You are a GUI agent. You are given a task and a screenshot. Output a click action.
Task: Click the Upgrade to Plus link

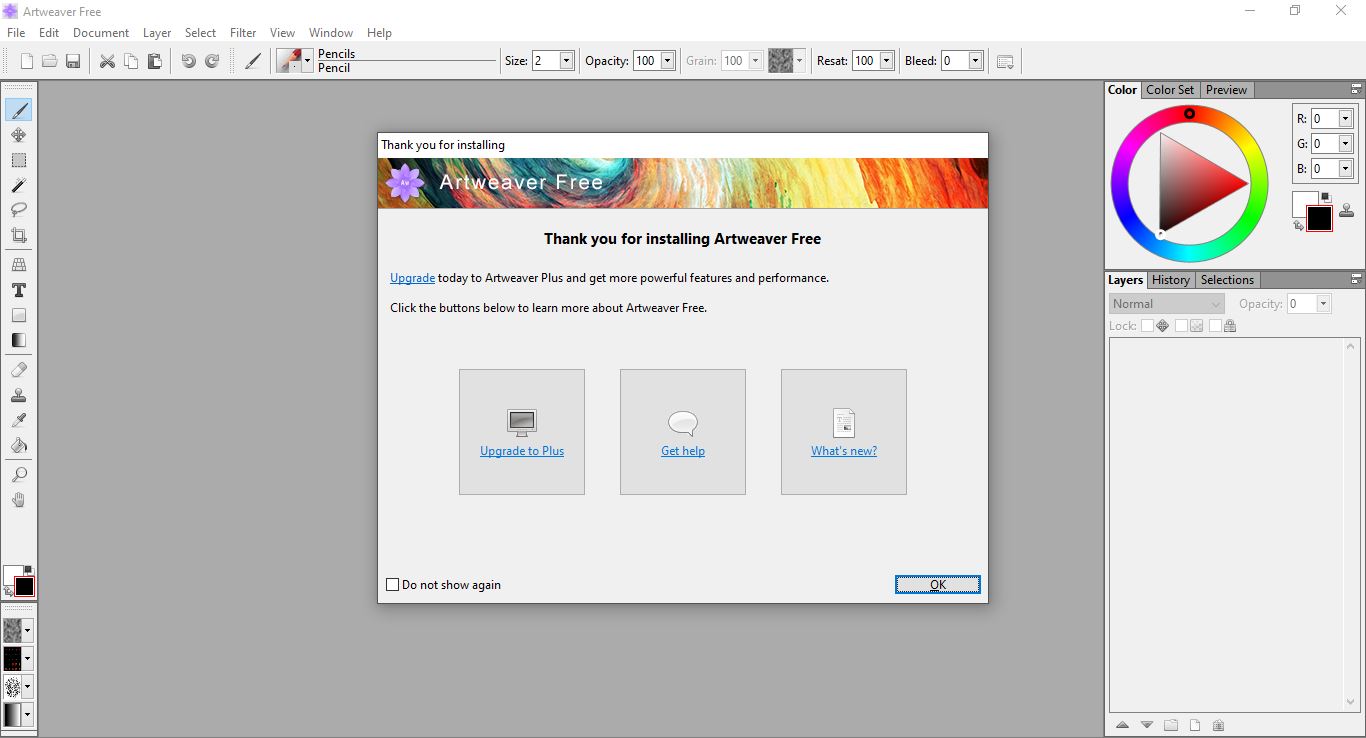click(522, 451)
